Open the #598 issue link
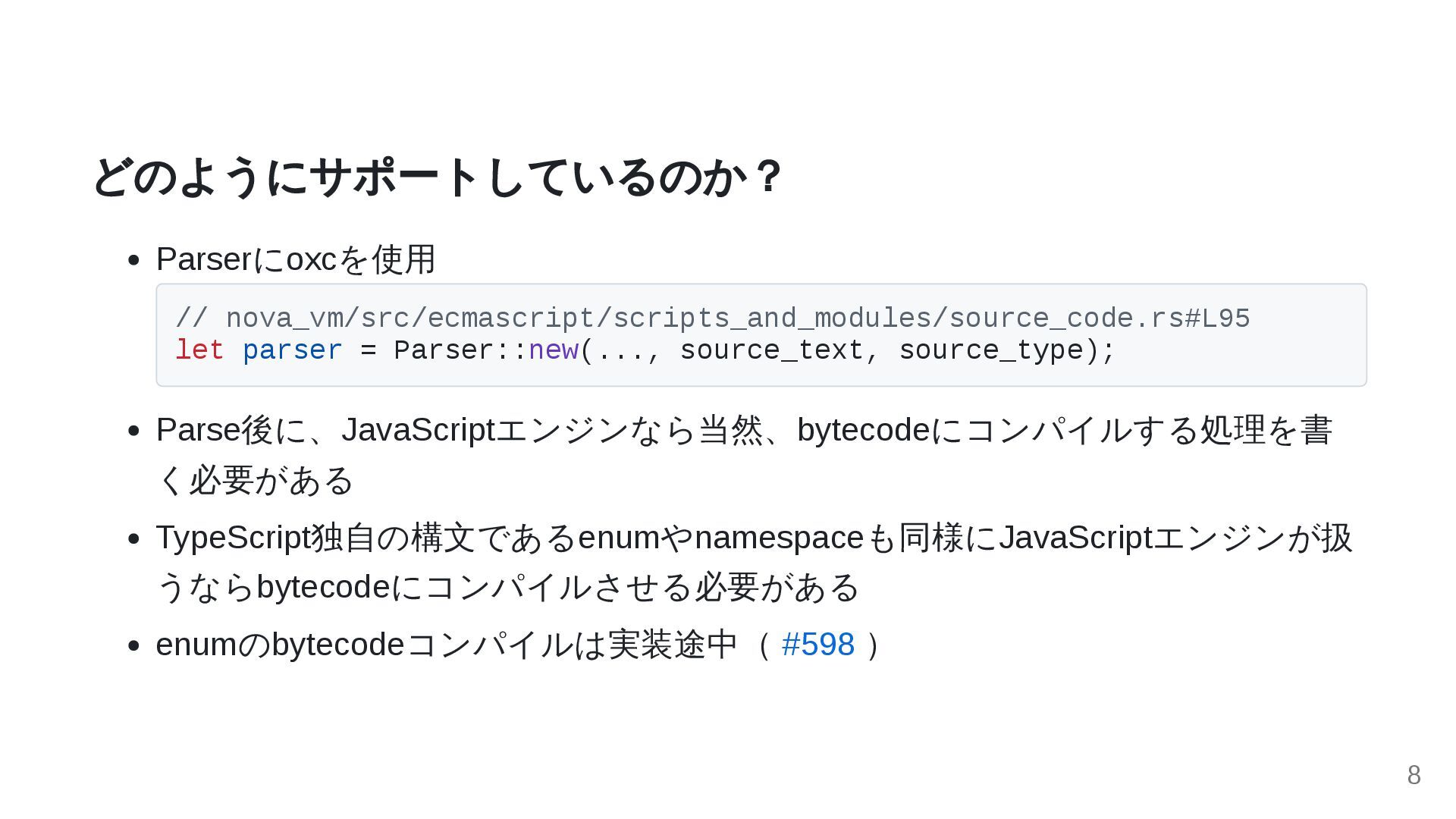The width and height of the screenshot is (1456, 819). click(x=817, y=645)
